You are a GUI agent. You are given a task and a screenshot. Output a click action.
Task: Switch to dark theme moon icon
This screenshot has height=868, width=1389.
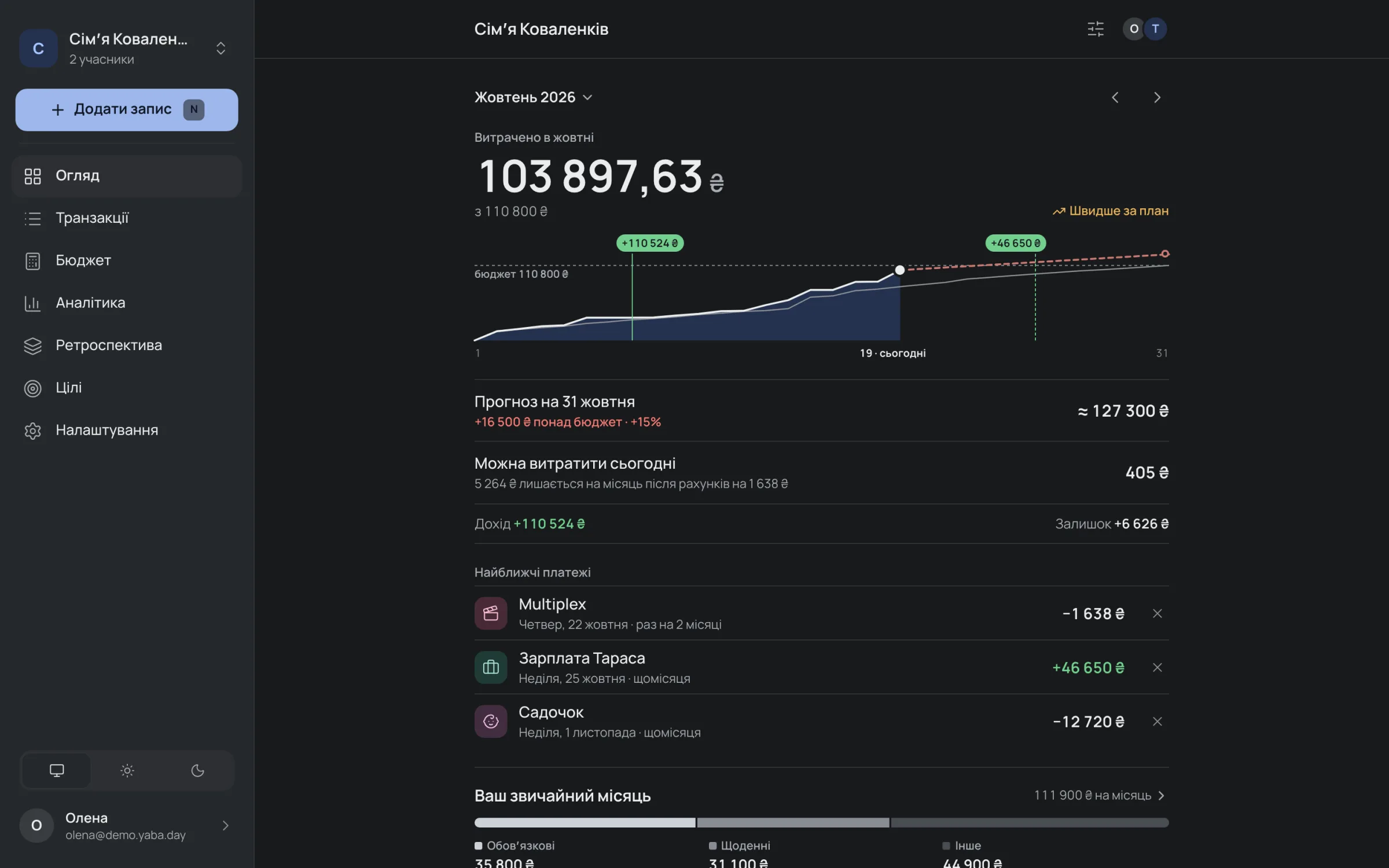(197, 770)
